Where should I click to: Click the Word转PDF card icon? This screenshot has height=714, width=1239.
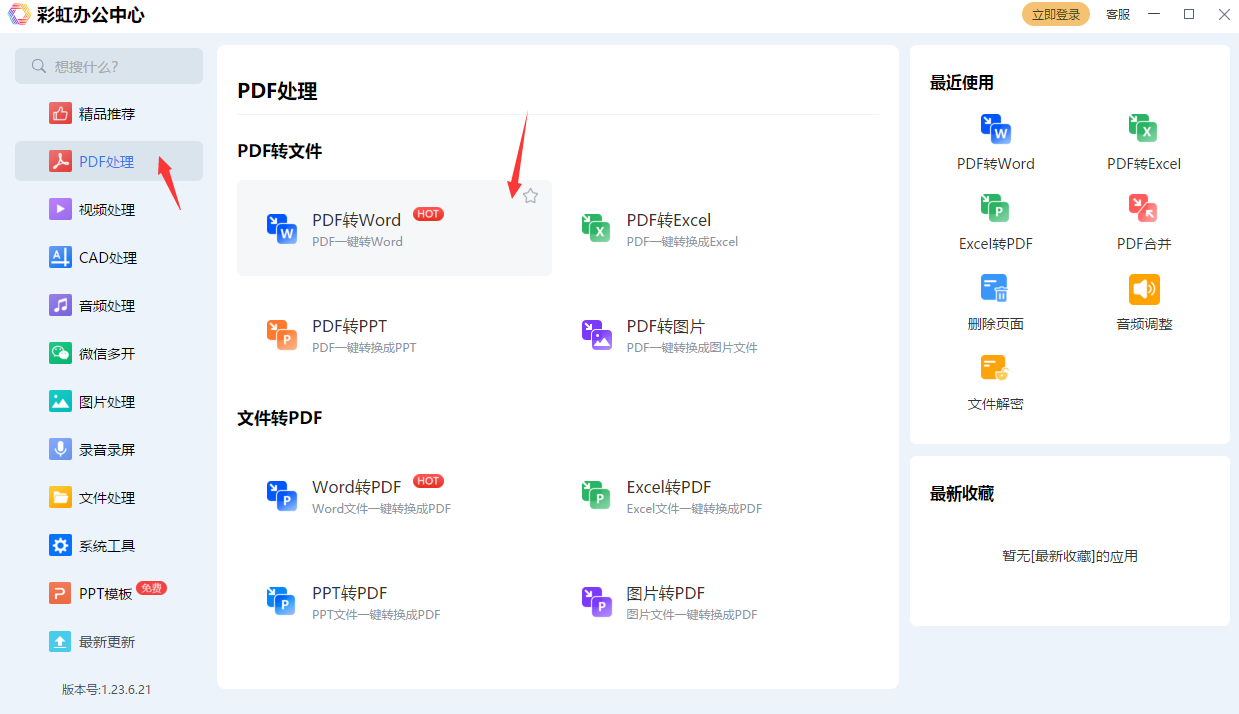pyautogui.click(x=282, y=496)
